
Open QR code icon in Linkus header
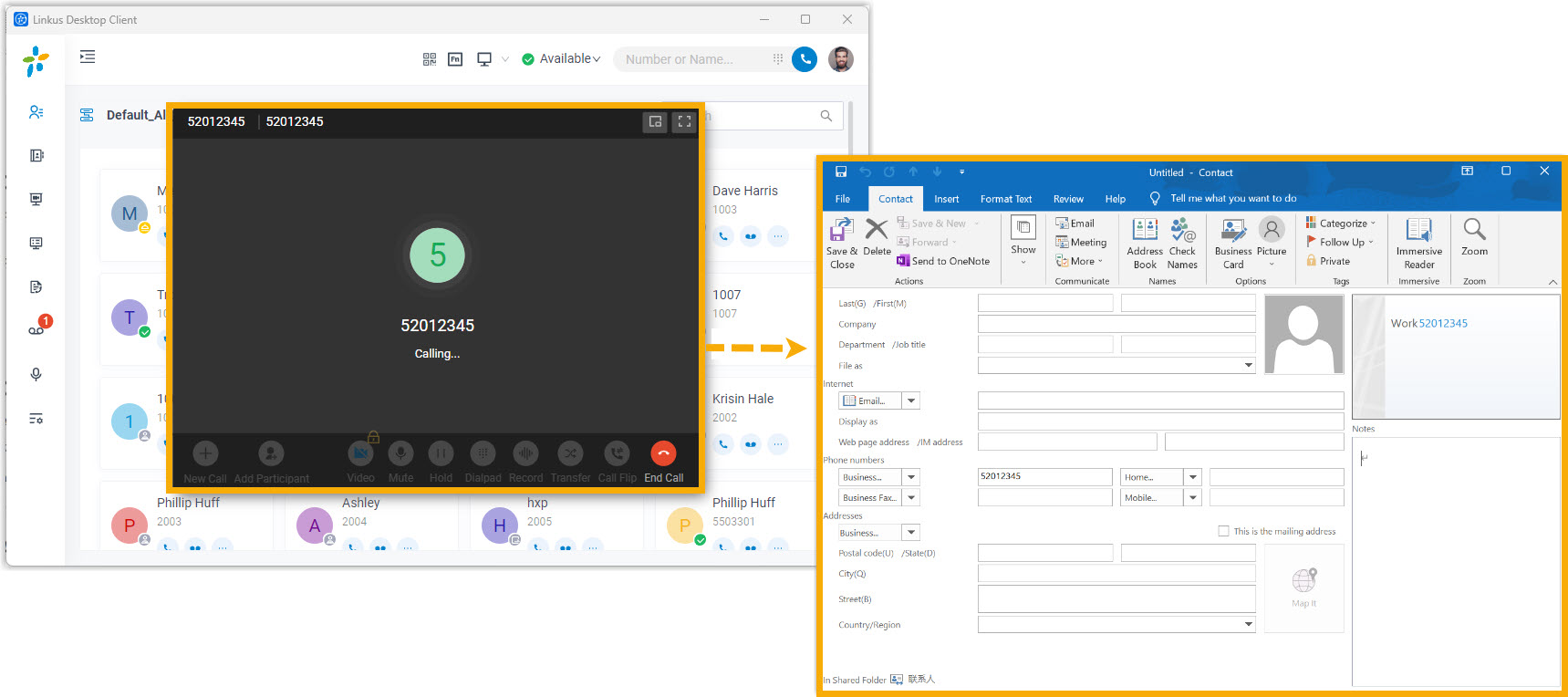430,59
